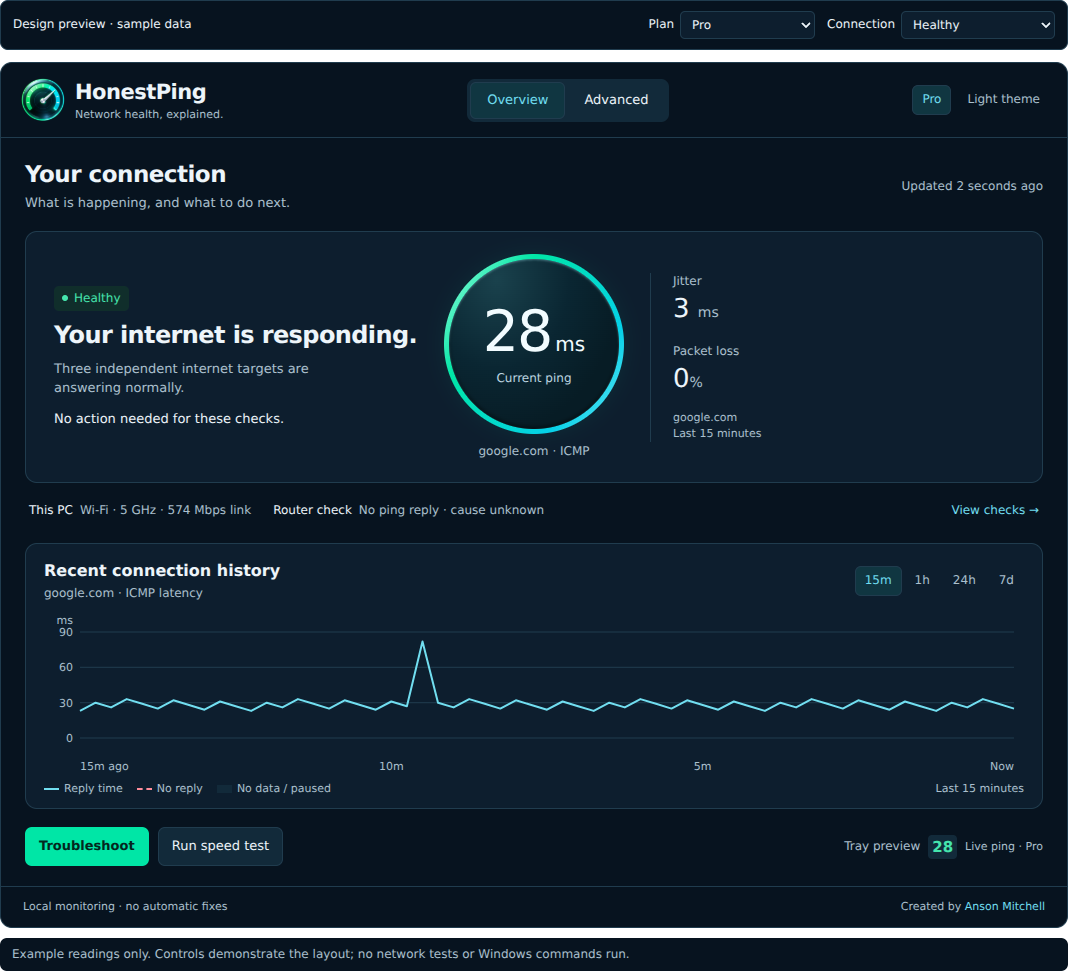Viewport: 1068px width, 971px height.
Task: Toggle Light theme
Action: (x=1003, y=99)
